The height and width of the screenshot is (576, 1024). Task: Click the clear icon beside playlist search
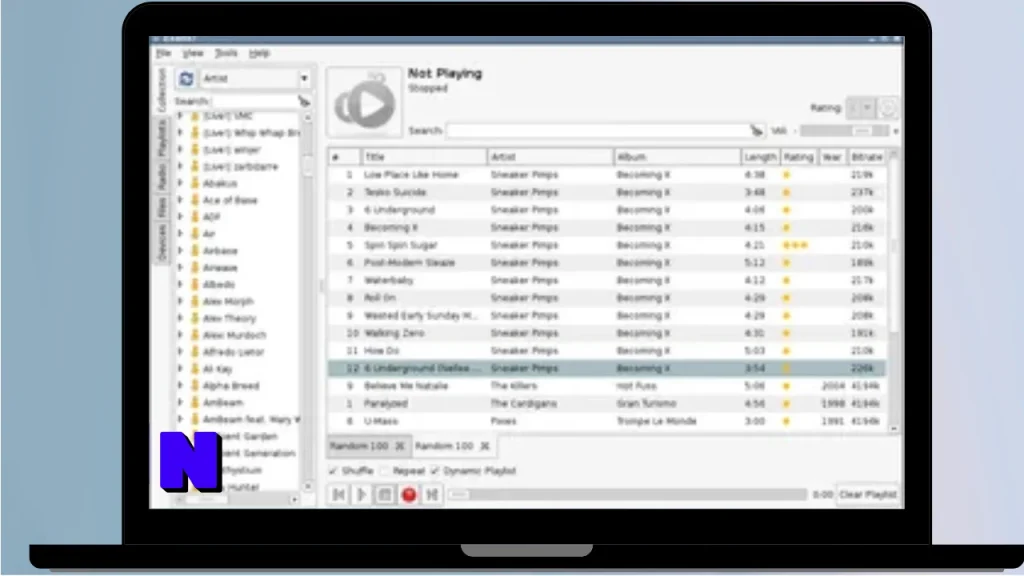click(756, 131)
